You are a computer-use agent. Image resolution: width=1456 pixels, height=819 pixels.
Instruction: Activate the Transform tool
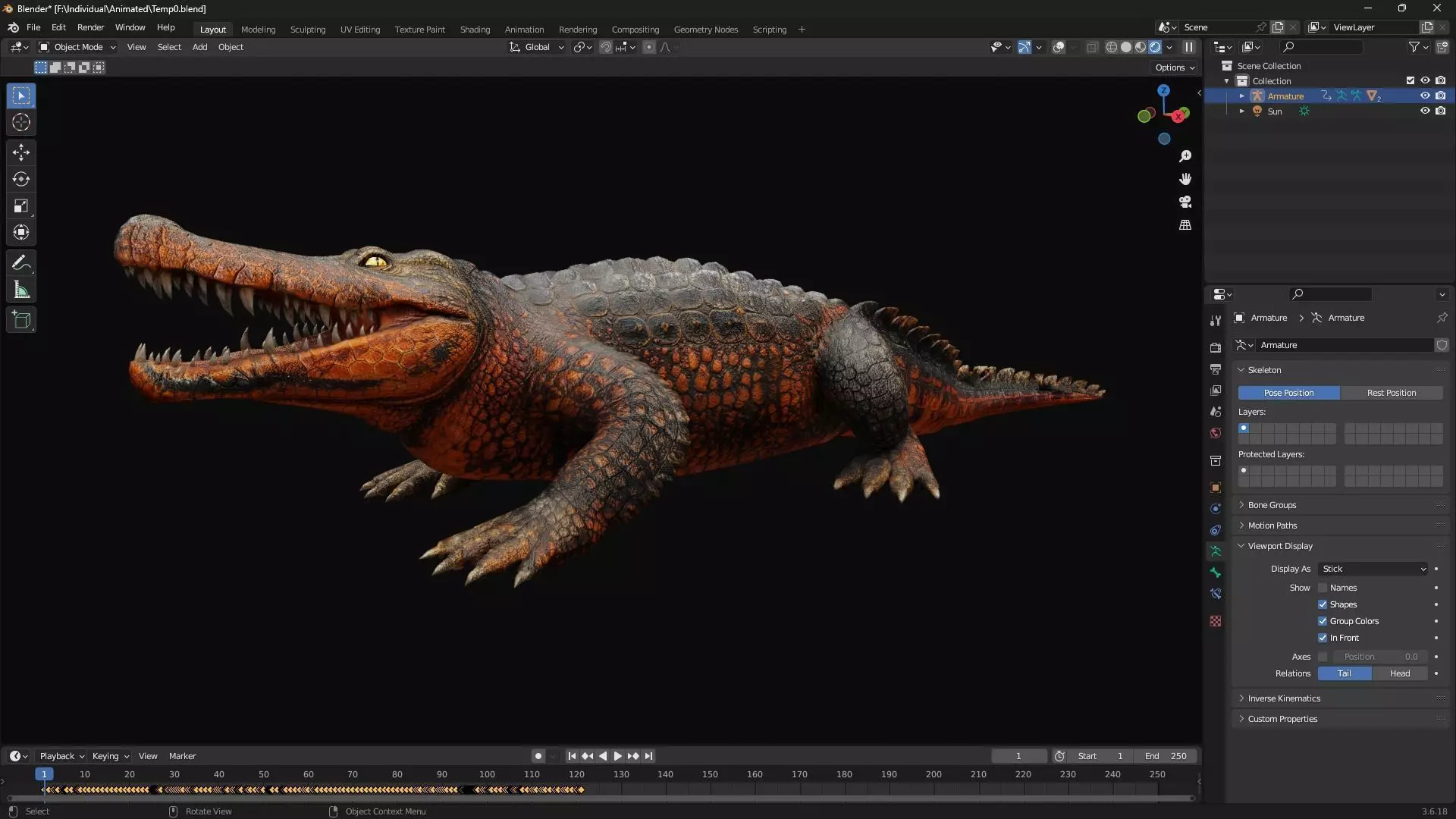point(21,232)
